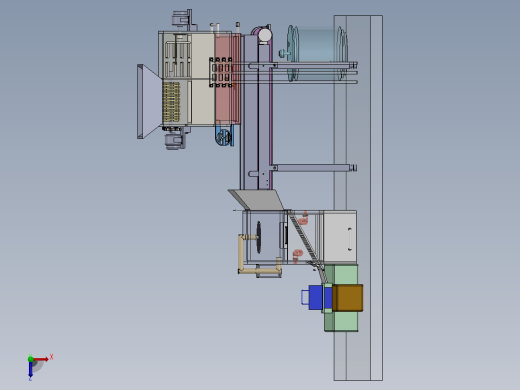Click the blue Z axis arrow of triad
Screen dimensions: 520x390
click(x=30, y=369)
